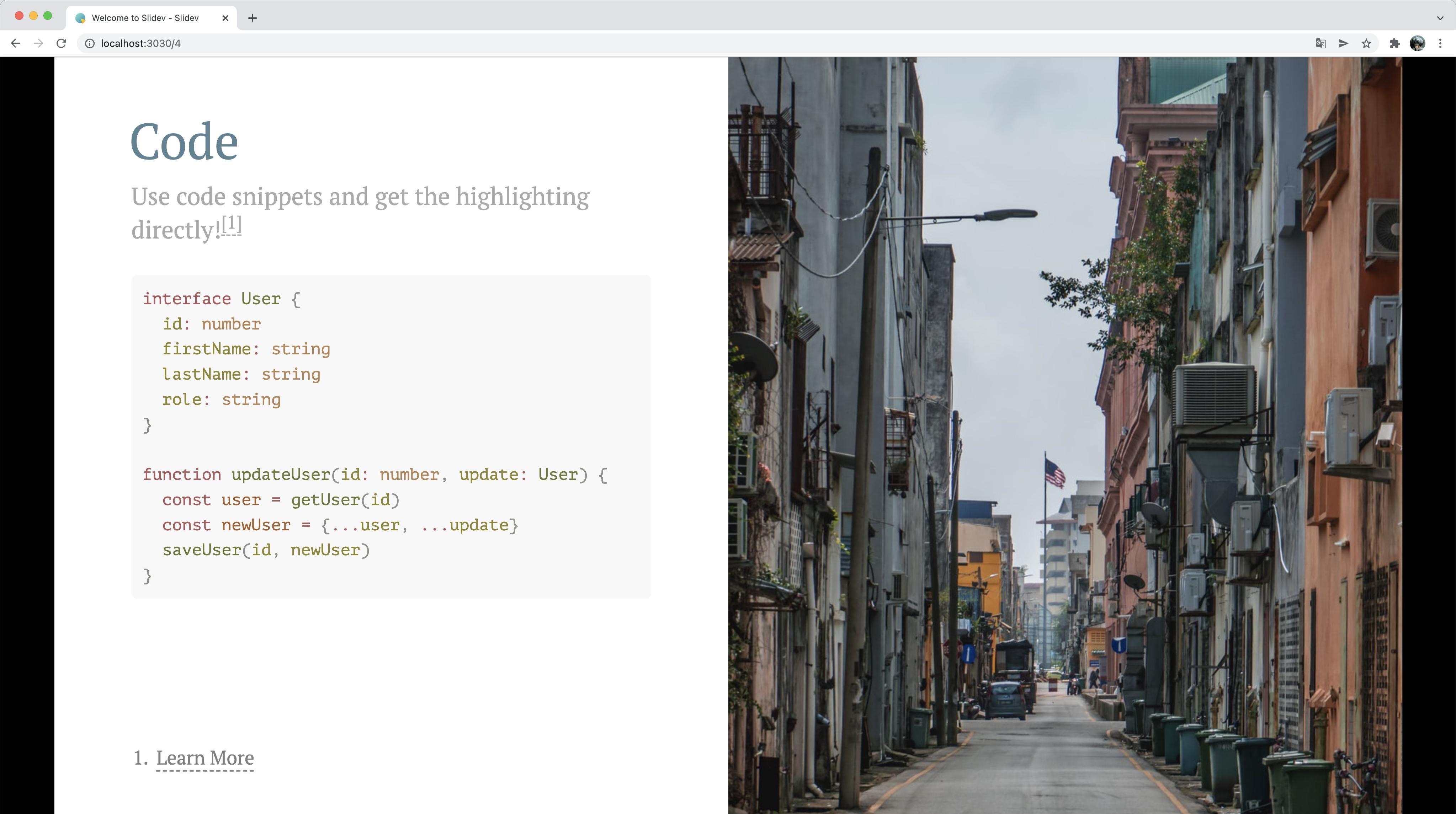Go back with the browser back arrow
The image size is (1456, 814).
16,43
